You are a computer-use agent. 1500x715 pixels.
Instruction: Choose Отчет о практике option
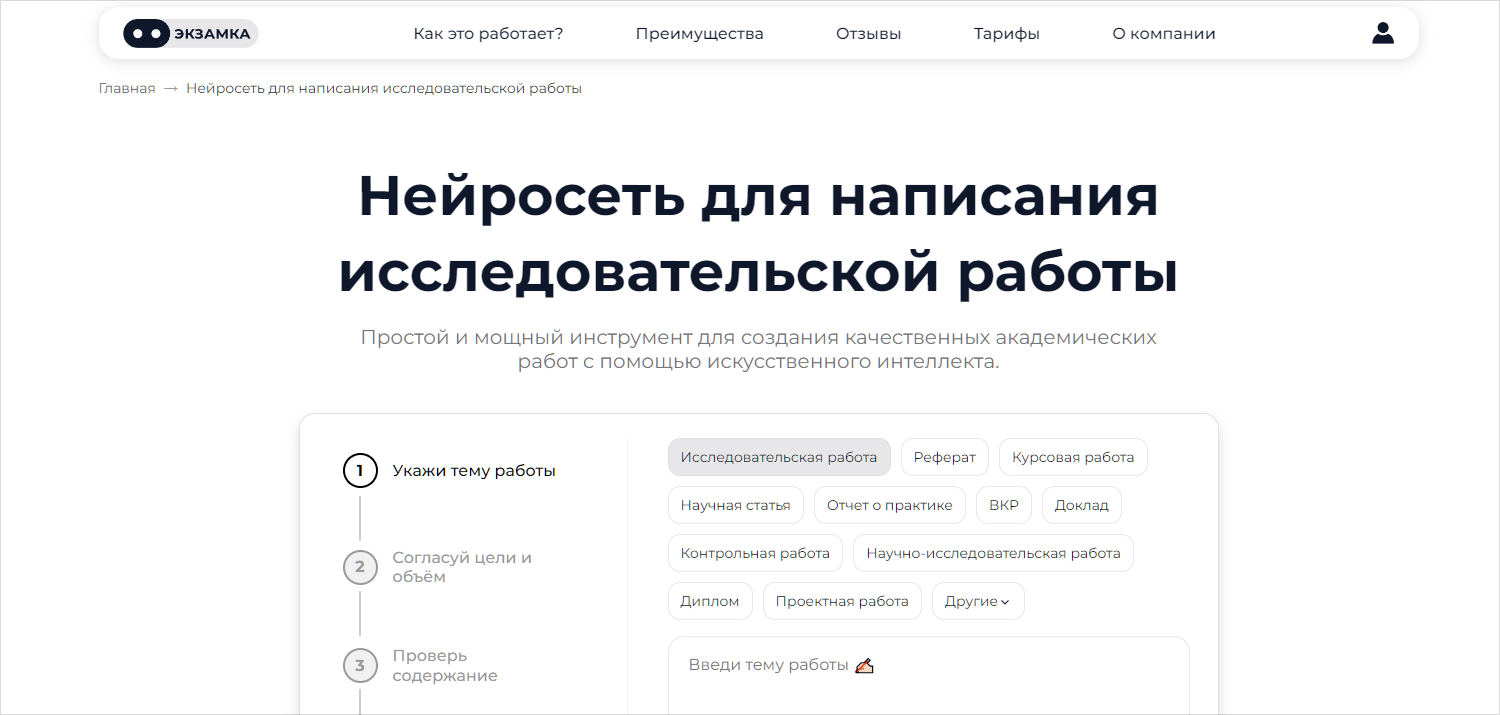click(x=889, y=505)
